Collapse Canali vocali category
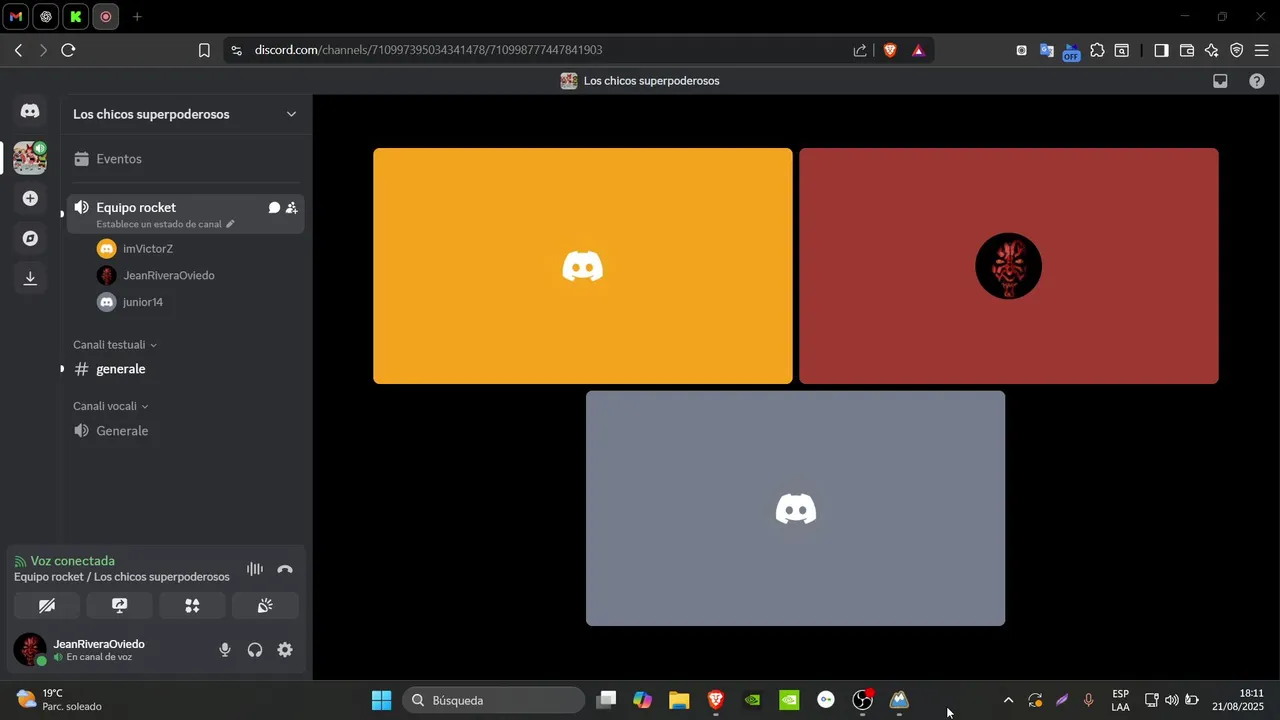1280x720 pixels. coord(110,406)
